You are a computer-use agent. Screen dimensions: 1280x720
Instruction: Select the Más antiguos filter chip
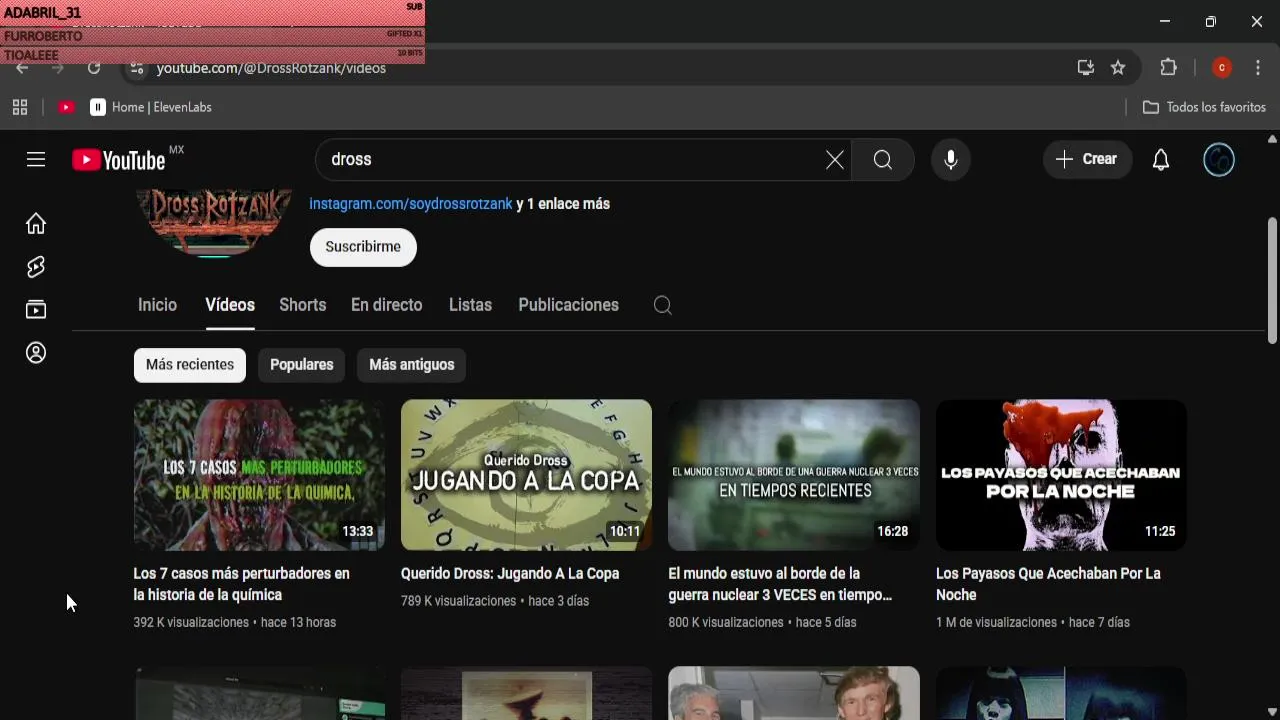coord(412,365)
